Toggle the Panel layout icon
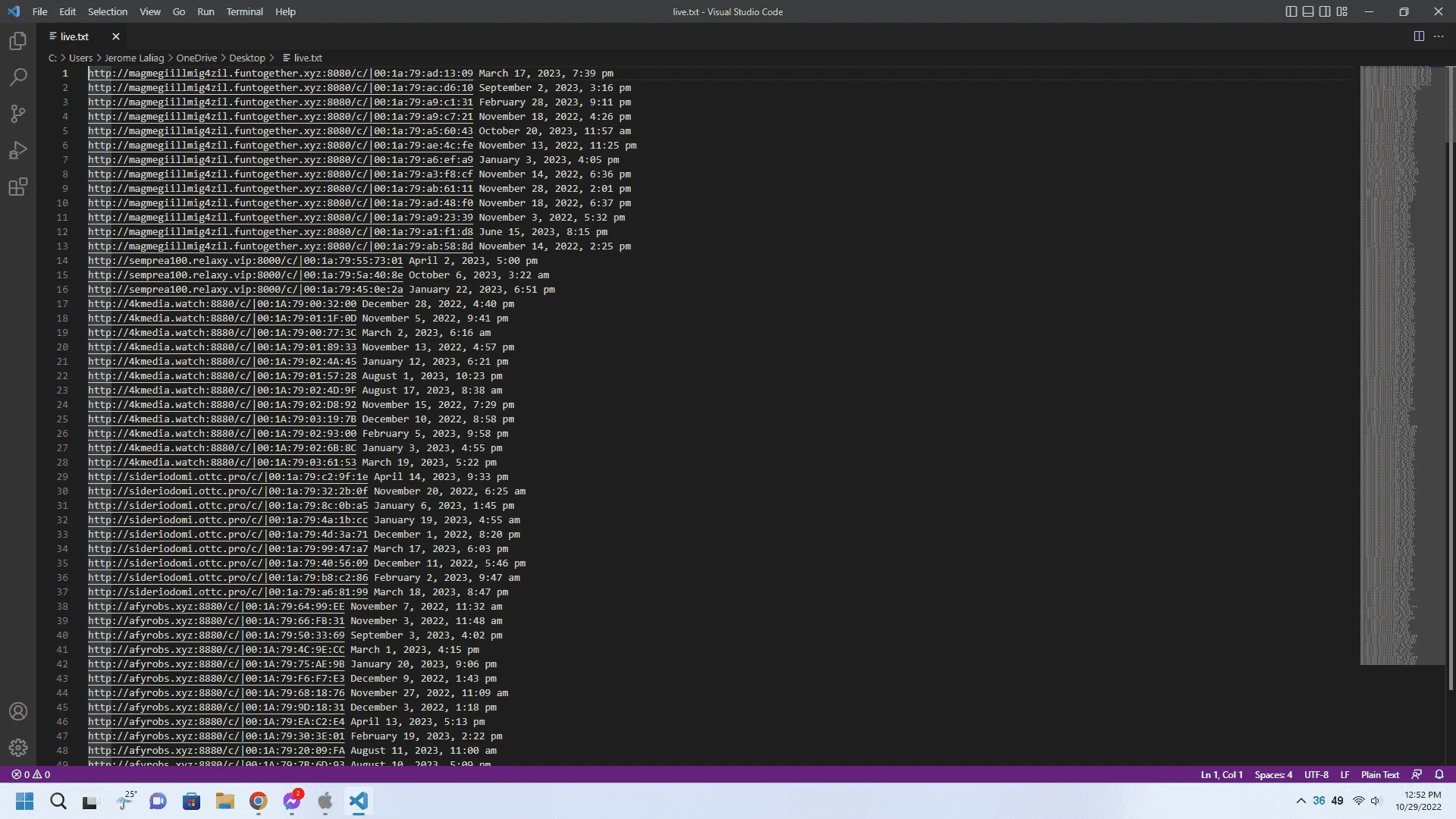The image size is (1456, 819). (x=1308, y=11)
